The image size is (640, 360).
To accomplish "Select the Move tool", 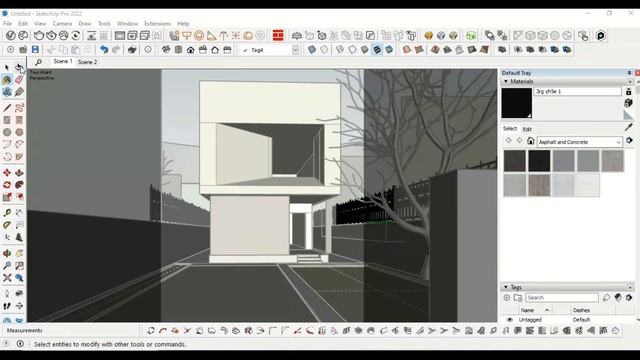I will tap(7, 173).
